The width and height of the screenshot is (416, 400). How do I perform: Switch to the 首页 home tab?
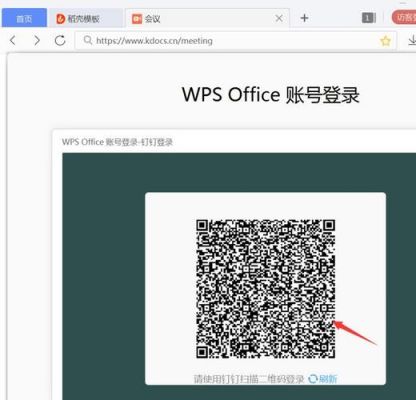pyautogui.click(x=24, y=18)
